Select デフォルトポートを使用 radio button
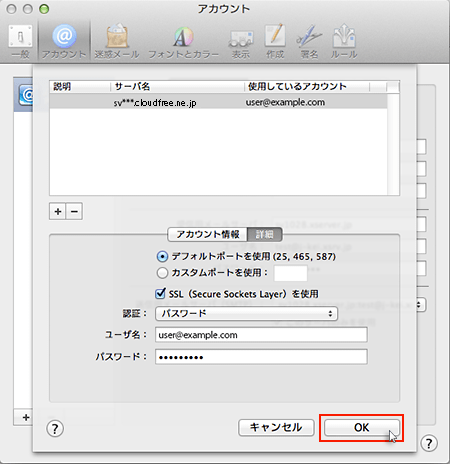 (162, 256)
